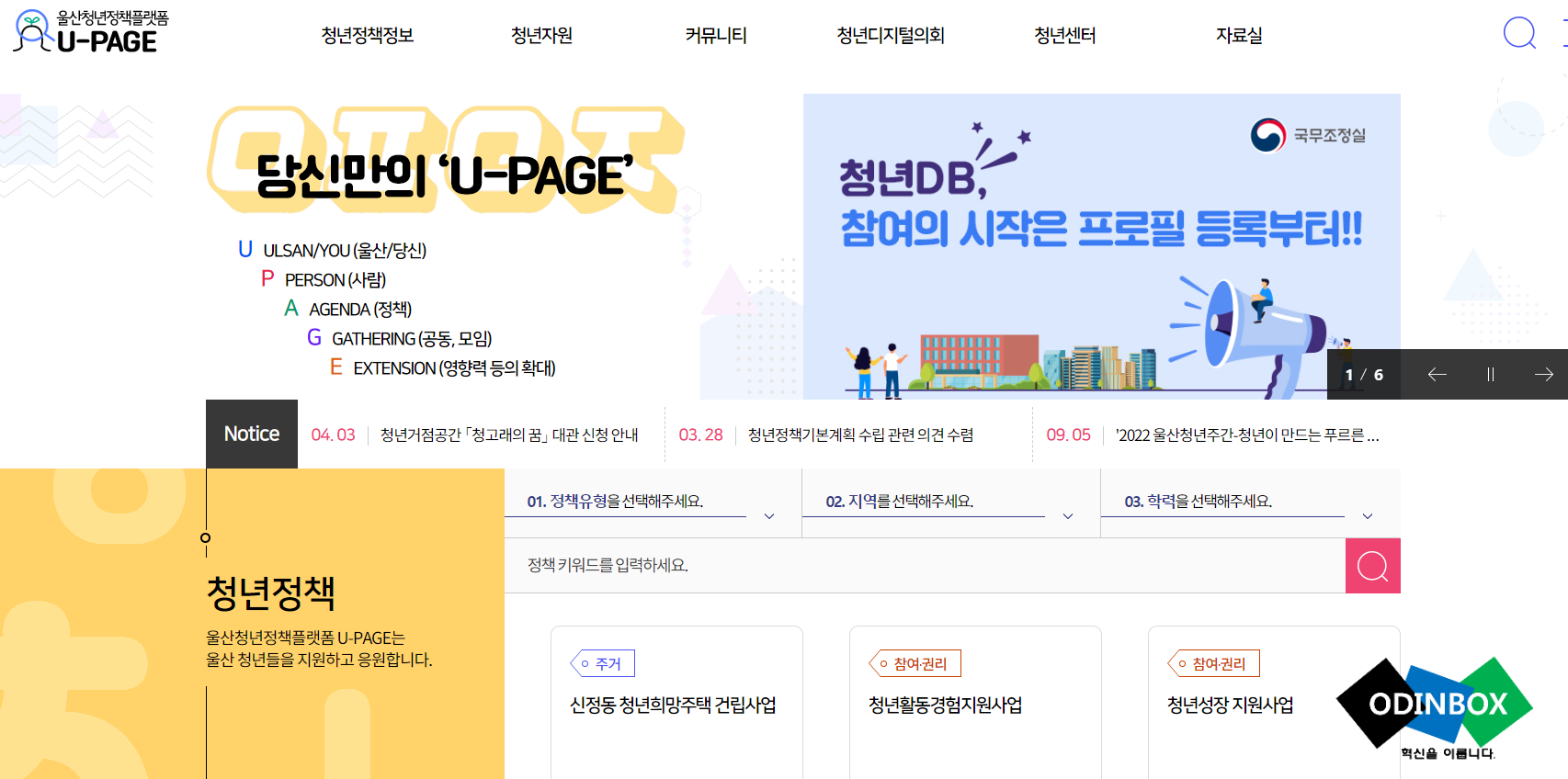Click notice date 04. 03
This screenshot has width=1568, height=779.
click(x=333, y=435)
